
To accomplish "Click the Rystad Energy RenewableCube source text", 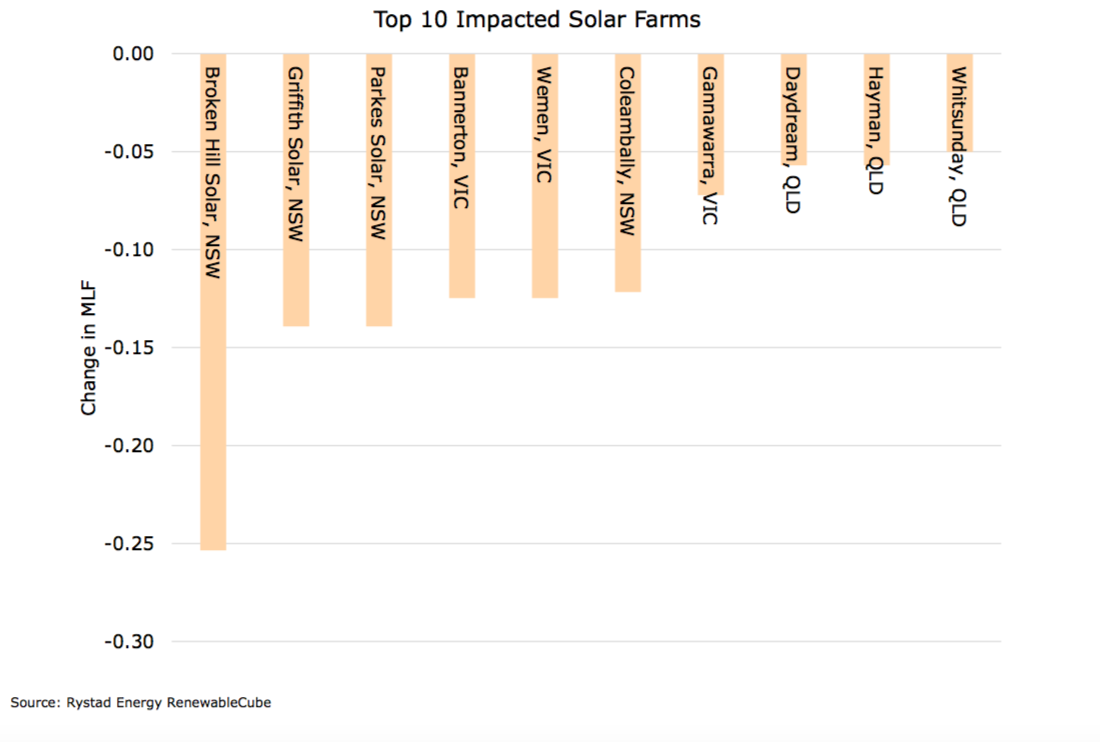I will click(141, 703).
